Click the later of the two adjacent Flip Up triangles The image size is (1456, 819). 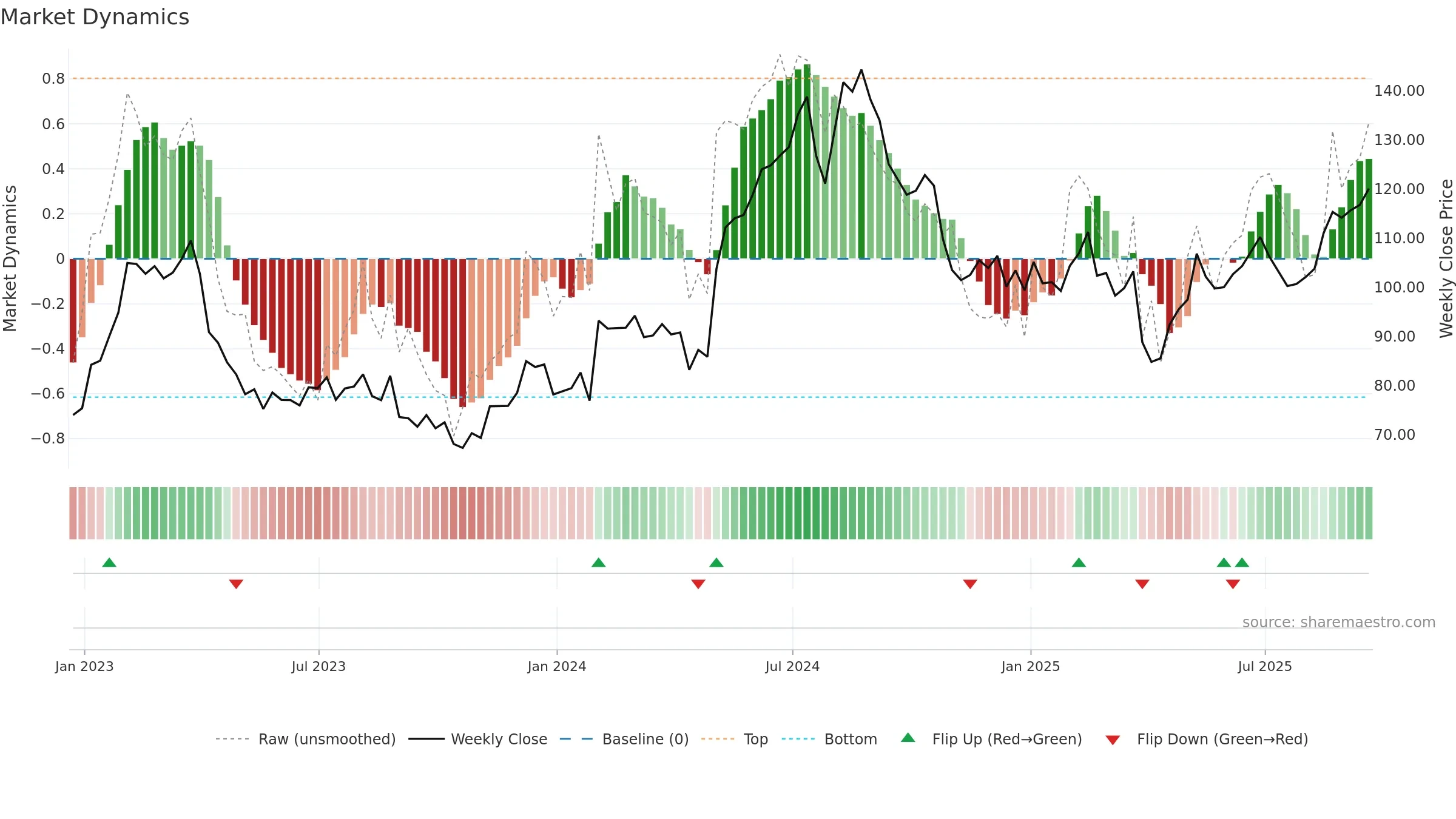click(1242, 563)
